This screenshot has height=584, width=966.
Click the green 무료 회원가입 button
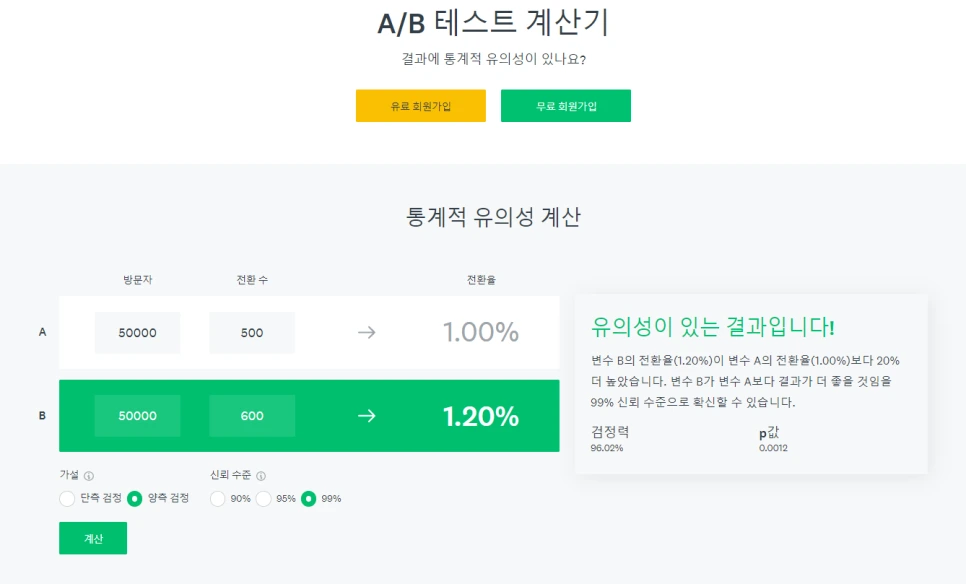565,106
